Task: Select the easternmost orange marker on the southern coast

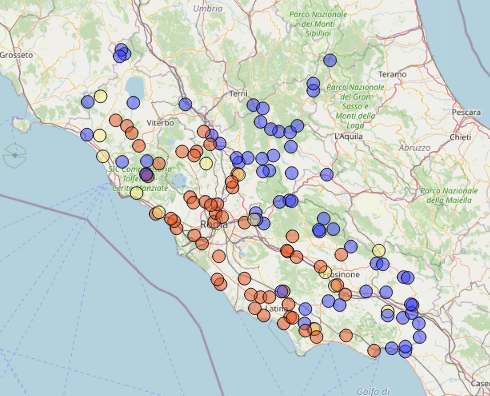Action: click(x=374, y=351)
